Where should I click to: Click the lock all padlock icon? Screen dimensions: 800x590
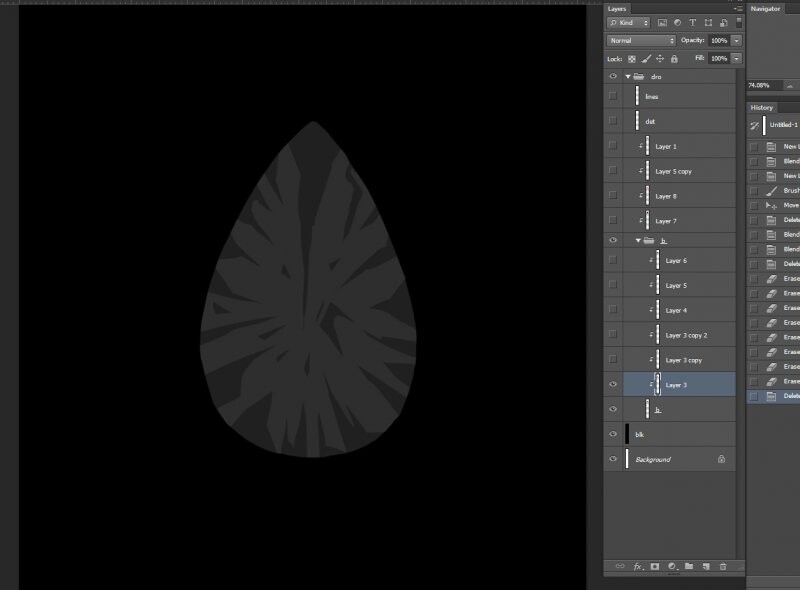click(674, 59)
